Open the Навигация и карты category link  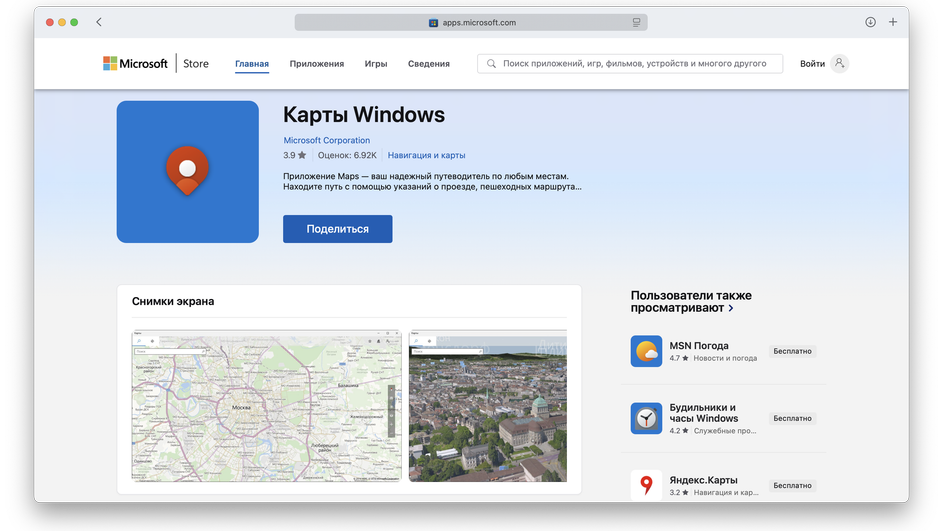click(426, 155)
